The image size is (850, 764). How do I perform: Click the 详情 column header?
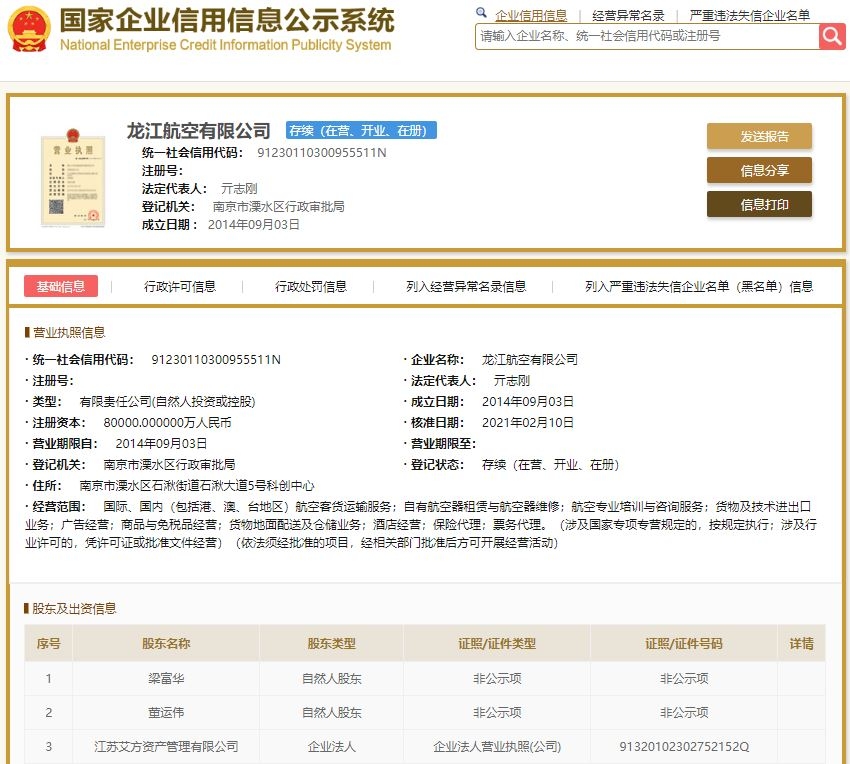pyautogui.click(x=801, y=644)
